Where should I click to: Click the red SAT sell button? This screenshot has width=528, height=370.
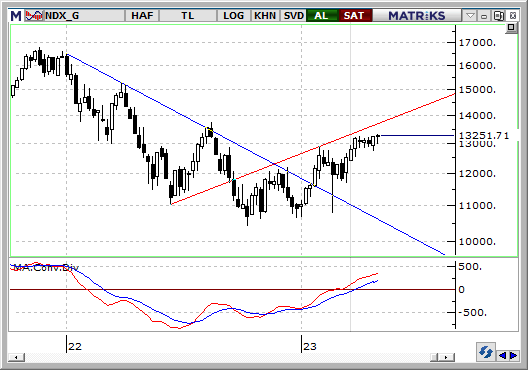click(354, 15)
